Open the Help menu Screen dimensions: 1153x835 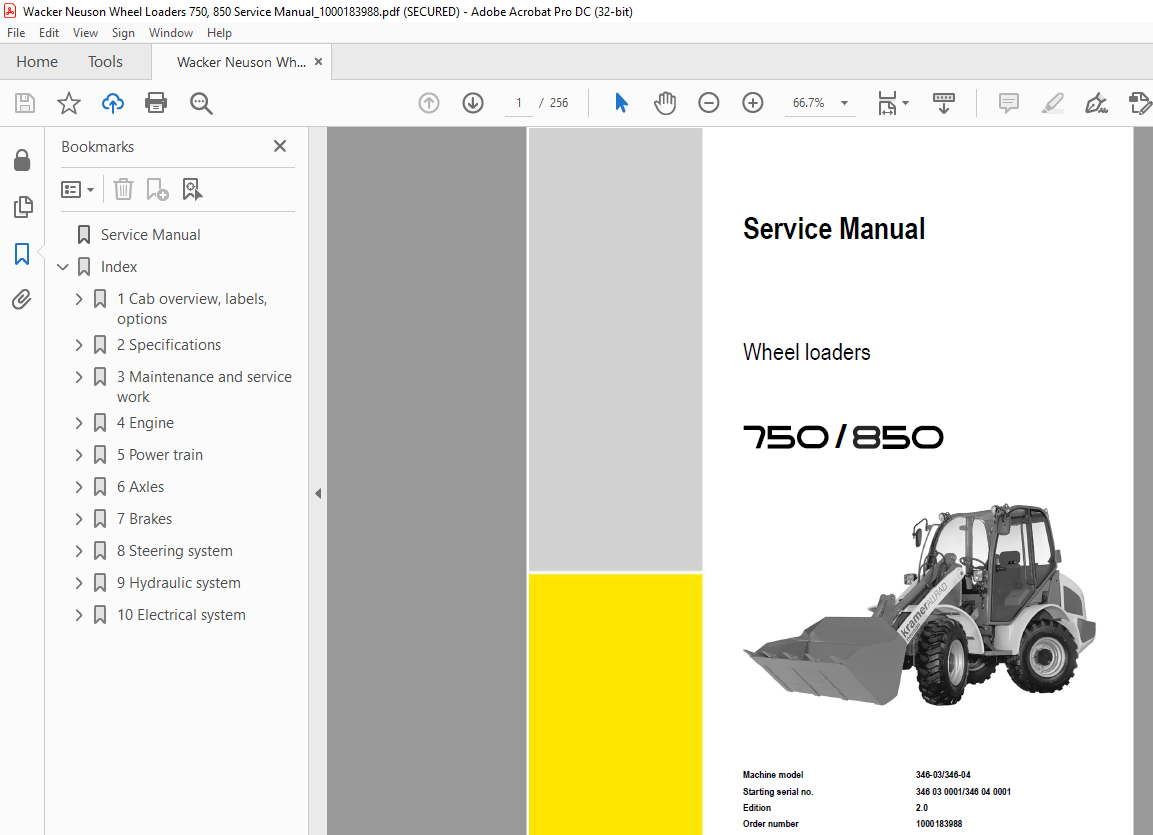[x=219, y=33]
